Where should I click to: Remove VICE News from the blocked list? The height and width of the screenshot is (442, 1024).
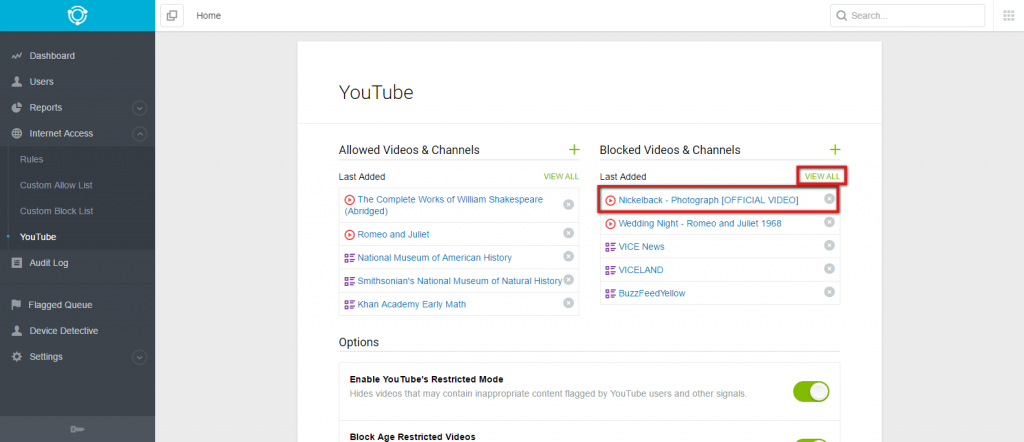pyautogui.click(x=829, y=245)
